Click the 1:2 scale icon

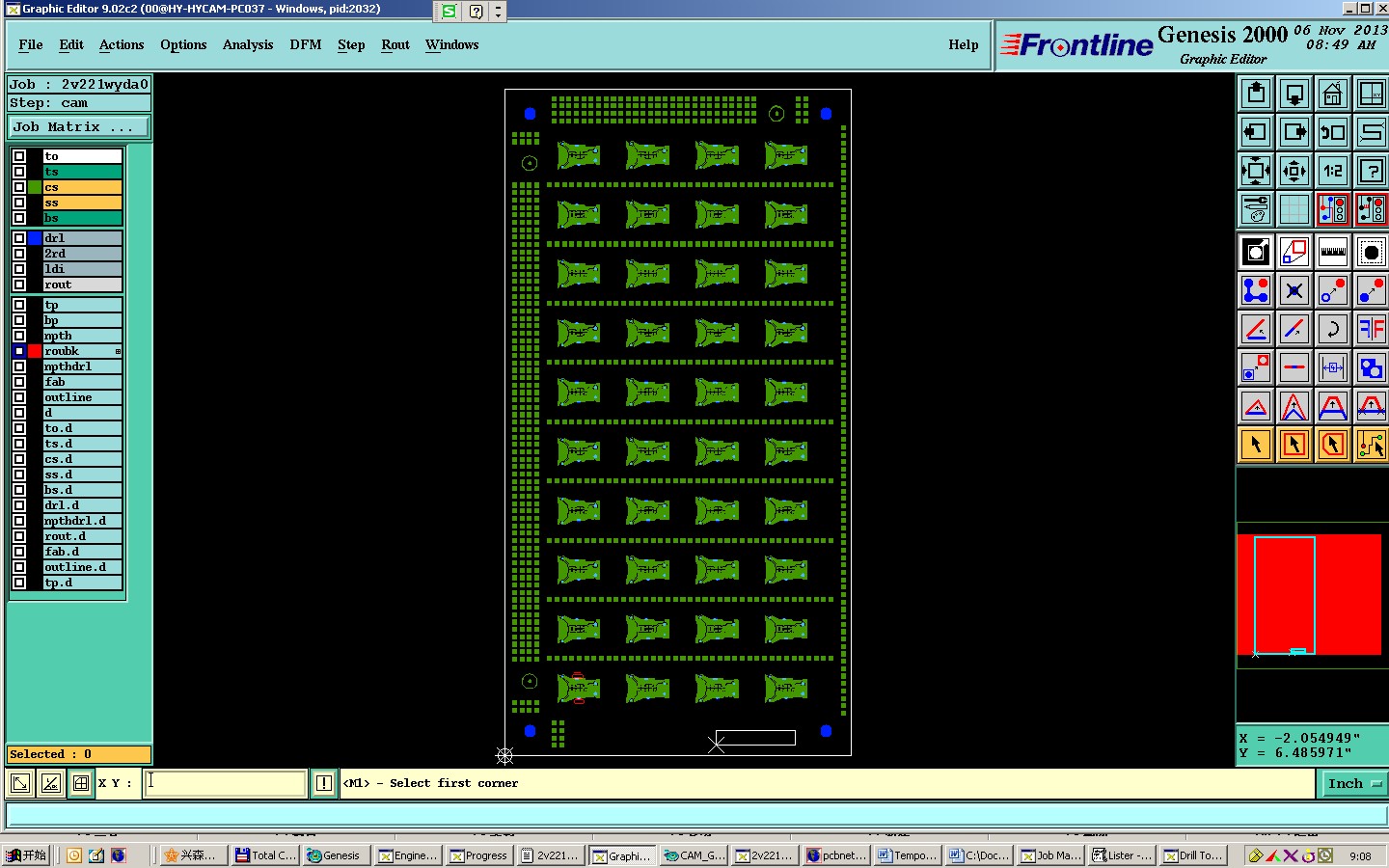[x=1333, y=171]
